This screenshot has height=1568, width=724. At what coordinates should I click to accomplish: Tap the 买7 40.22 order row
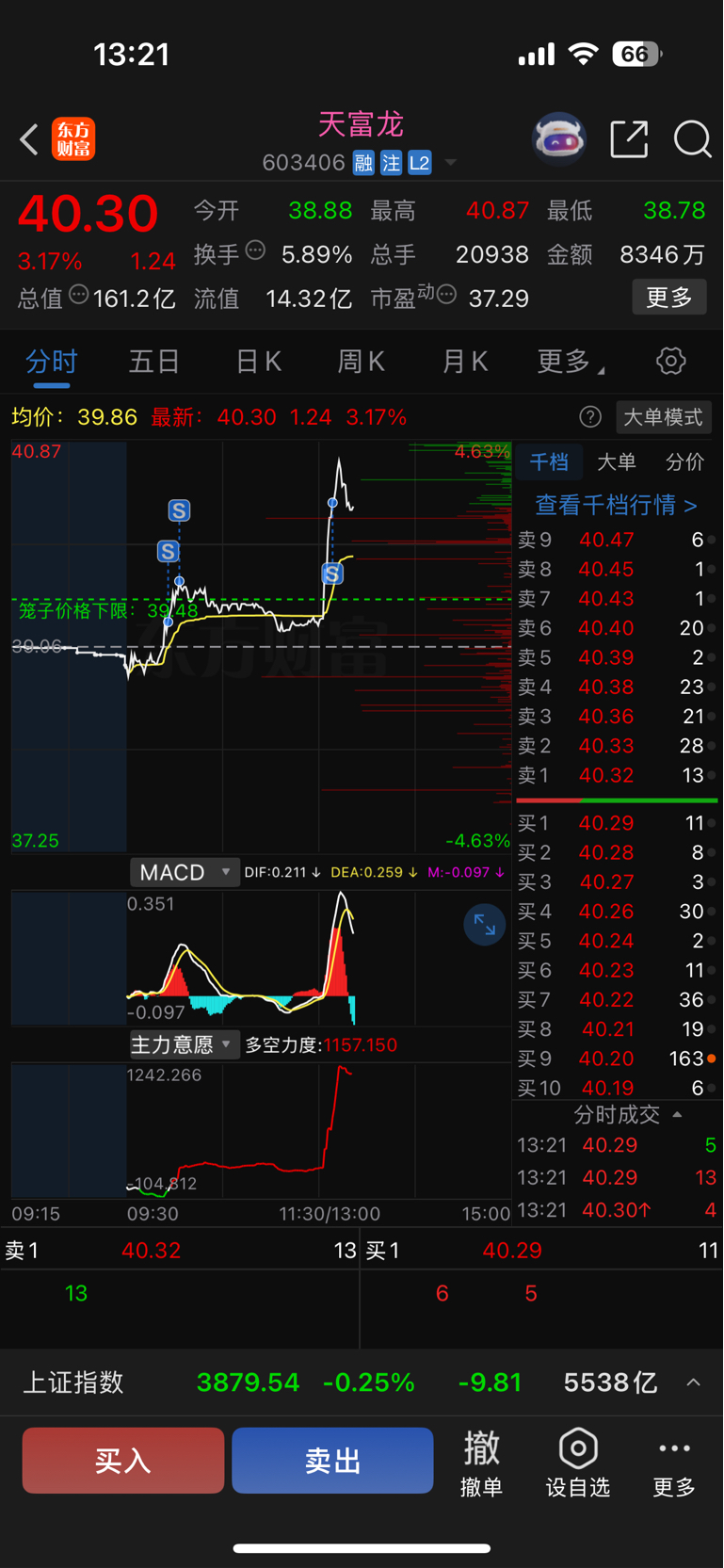tap(617, 999)
